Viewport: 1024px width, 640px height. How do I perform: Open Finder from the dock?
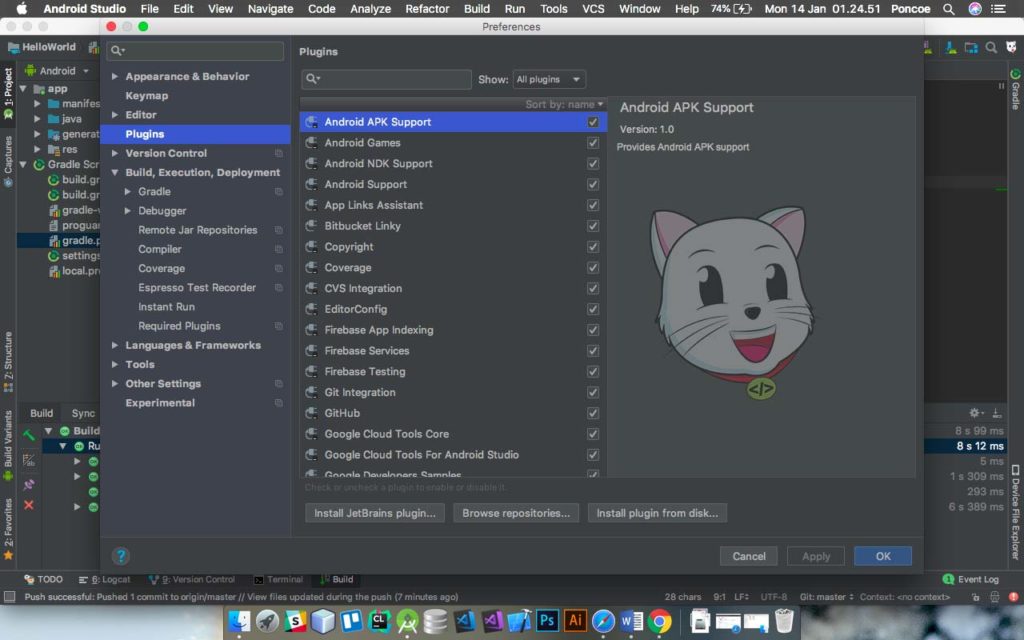coord(240,621)
